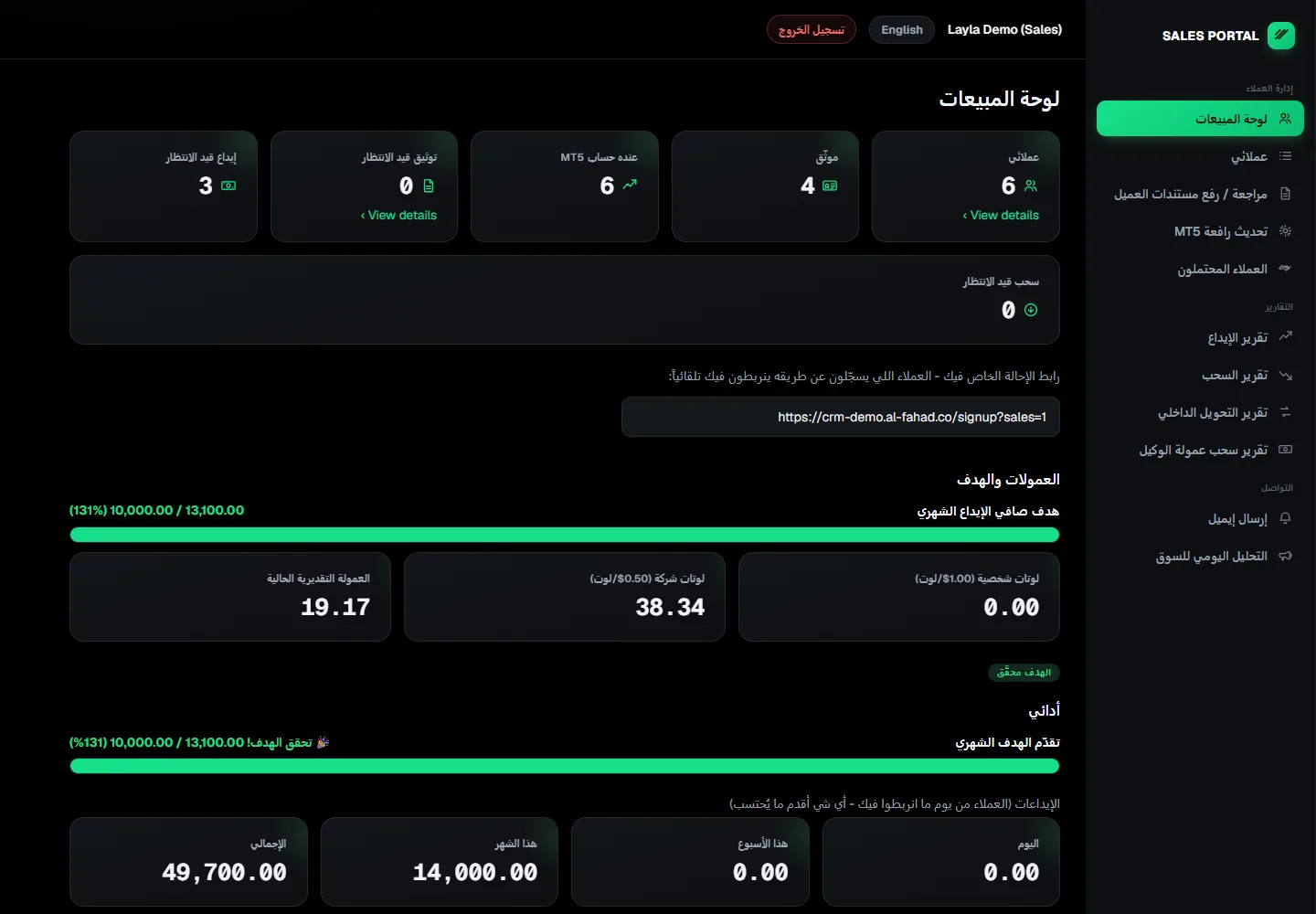Open View details in the عملائي card
1316x914 pixels.
click(x=1001, y=215)
